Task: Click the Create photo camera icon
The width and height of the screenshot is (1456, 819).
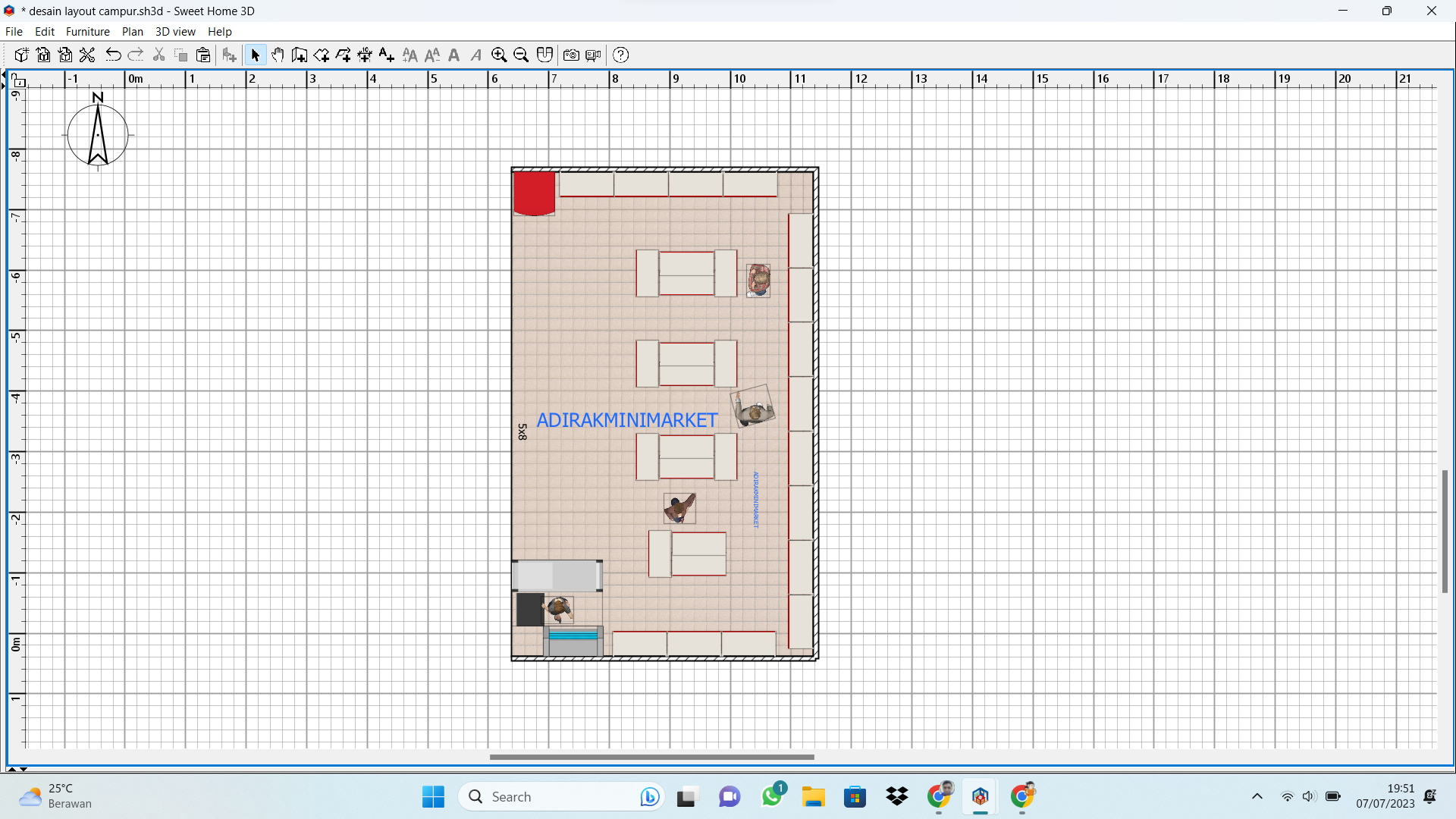Action: coord(571,55)
